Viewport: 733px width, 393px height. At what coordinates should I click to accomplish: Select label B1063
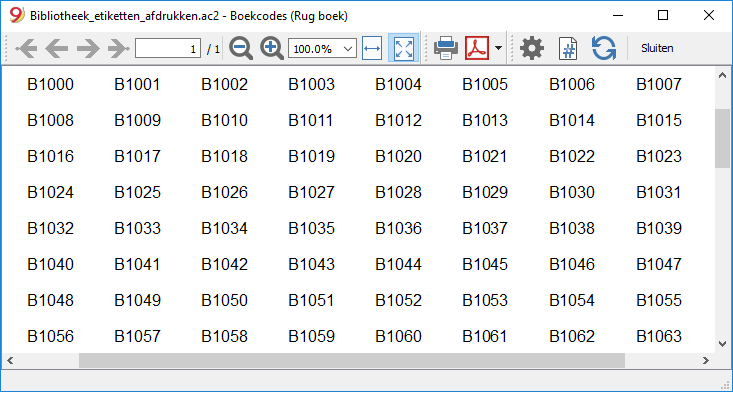coord(659,336)
